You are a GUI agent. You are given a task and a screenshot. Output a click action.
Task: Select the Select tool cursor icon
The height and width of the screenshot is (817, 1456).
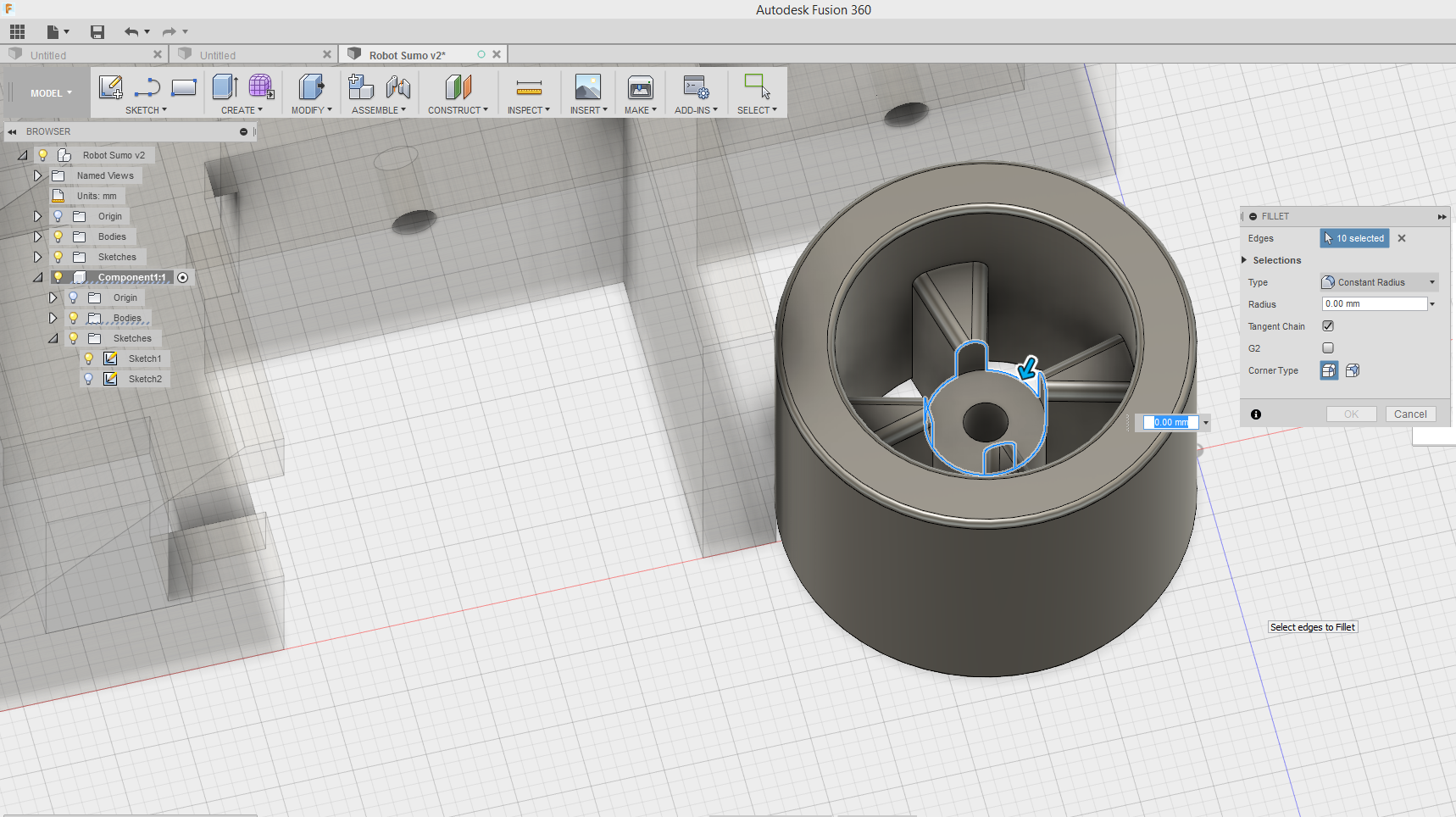pyautogui.click(x=757, y=86)
